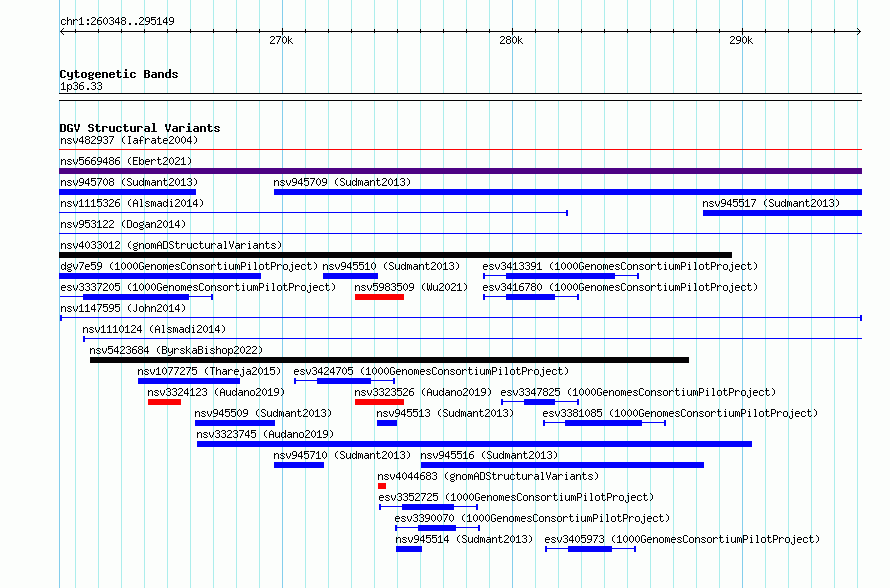Click nsv4044683 gnomADStructuralVariants label
The height and width of the screenshot is (588, 890).
(x=488, y=476)
